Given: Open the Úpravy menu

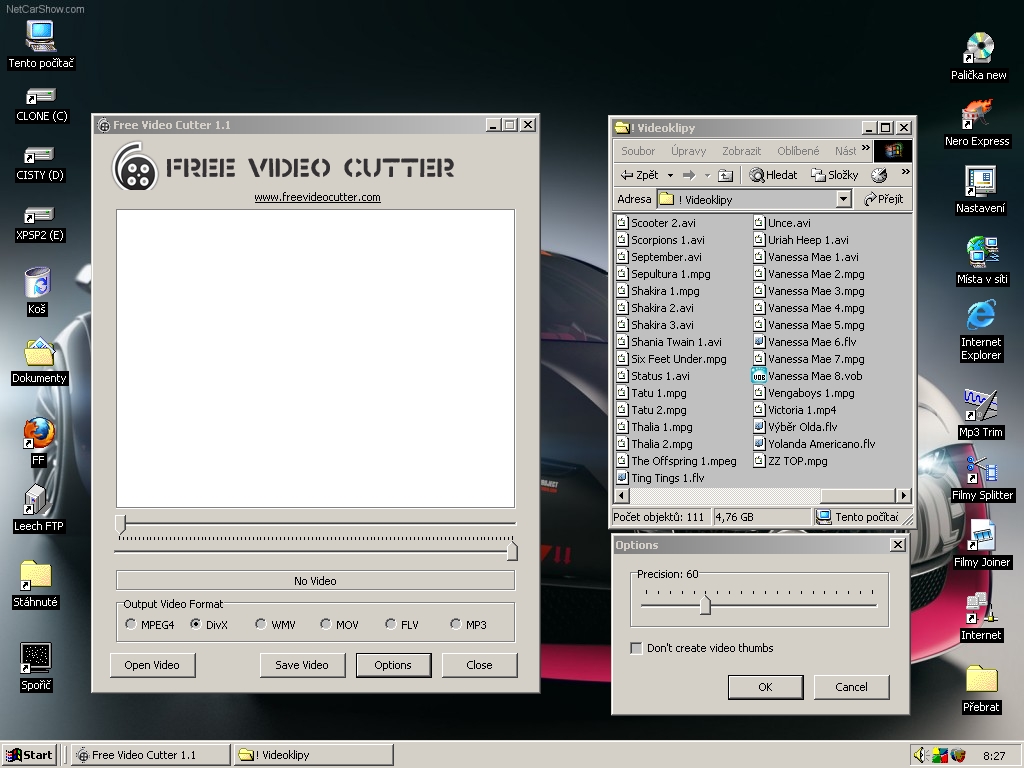Looking at the screenshot, I should [x=688, y=151].
